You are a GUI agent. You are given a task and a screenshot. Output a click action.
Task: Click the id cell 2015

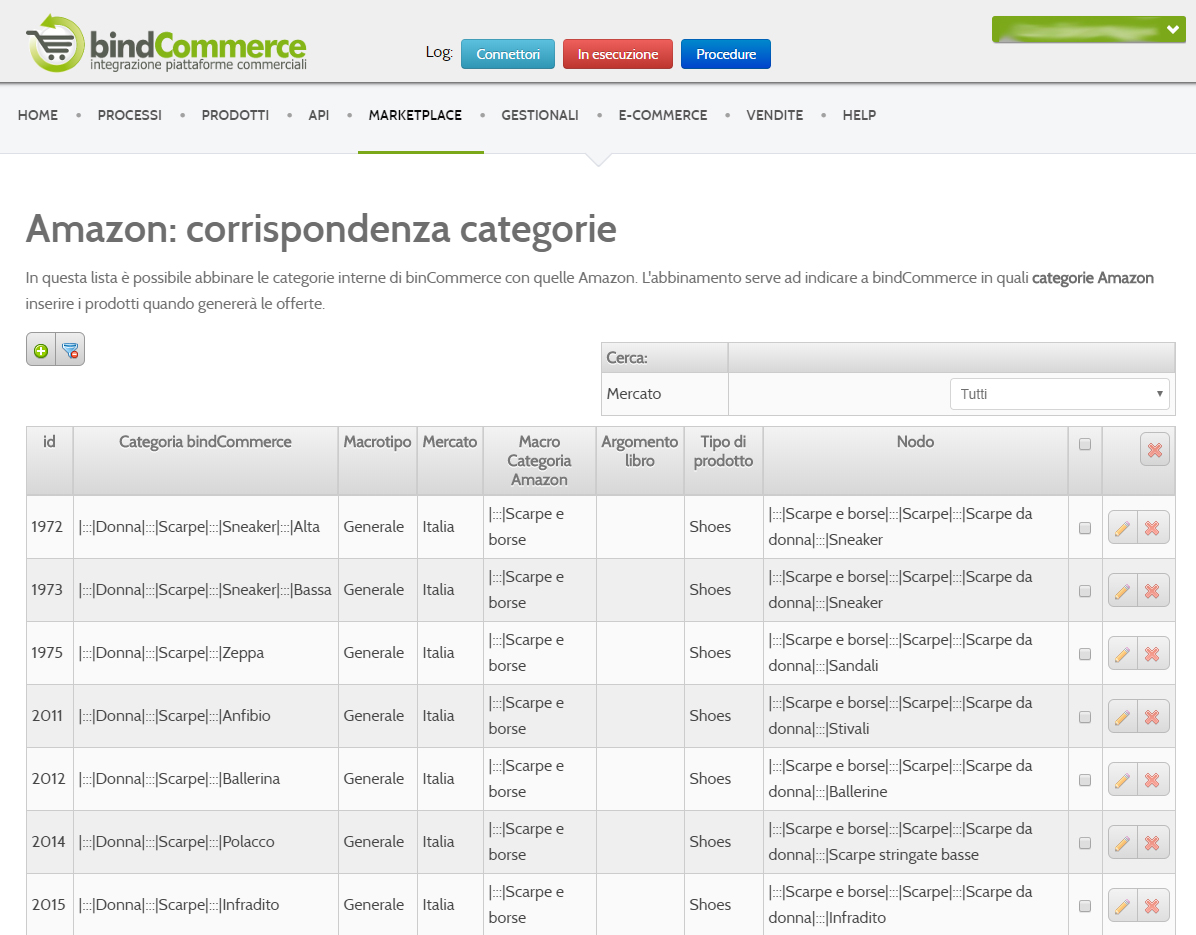point(49,905)
